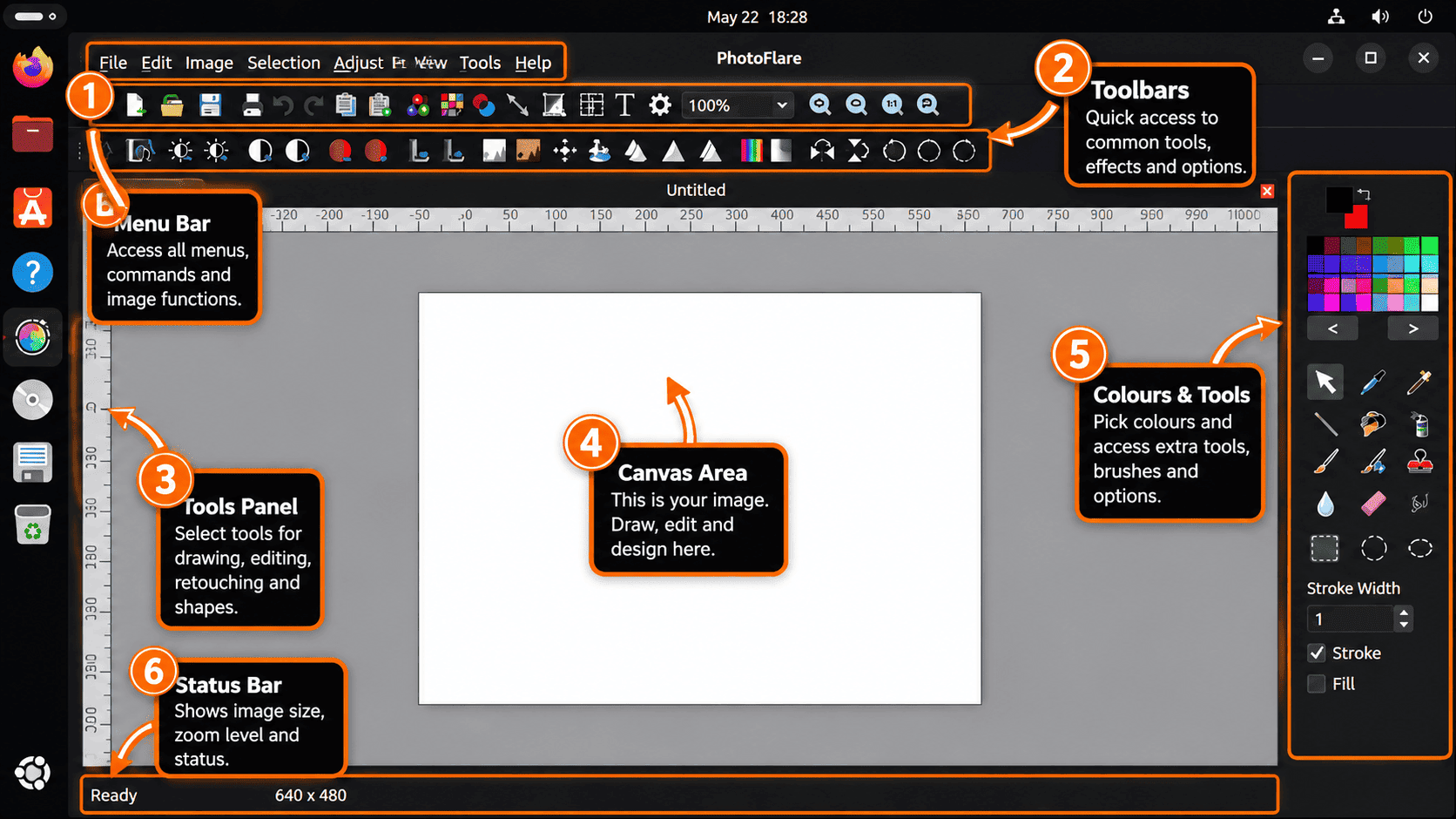Click the May 22 18:28 clock
Screen dimensions: 1456x819
coord(757,17)
